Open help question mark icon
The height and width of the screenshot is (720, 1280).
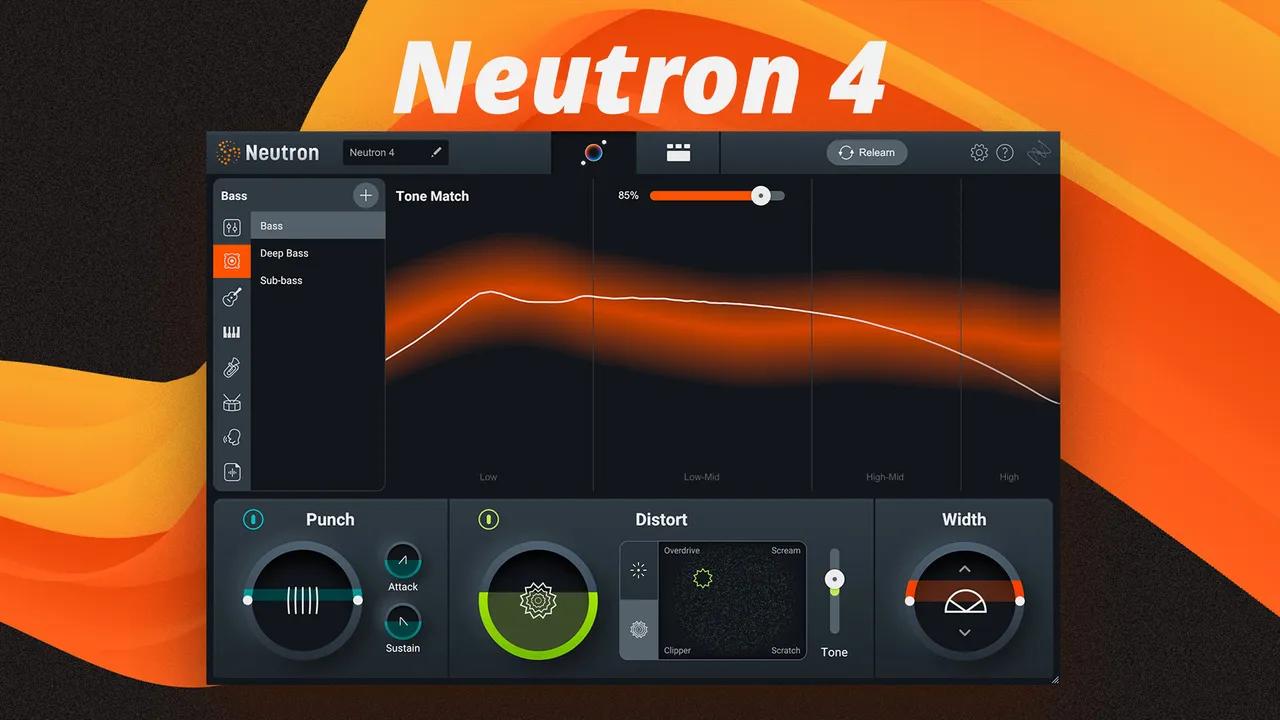(x=1005, y=153)
